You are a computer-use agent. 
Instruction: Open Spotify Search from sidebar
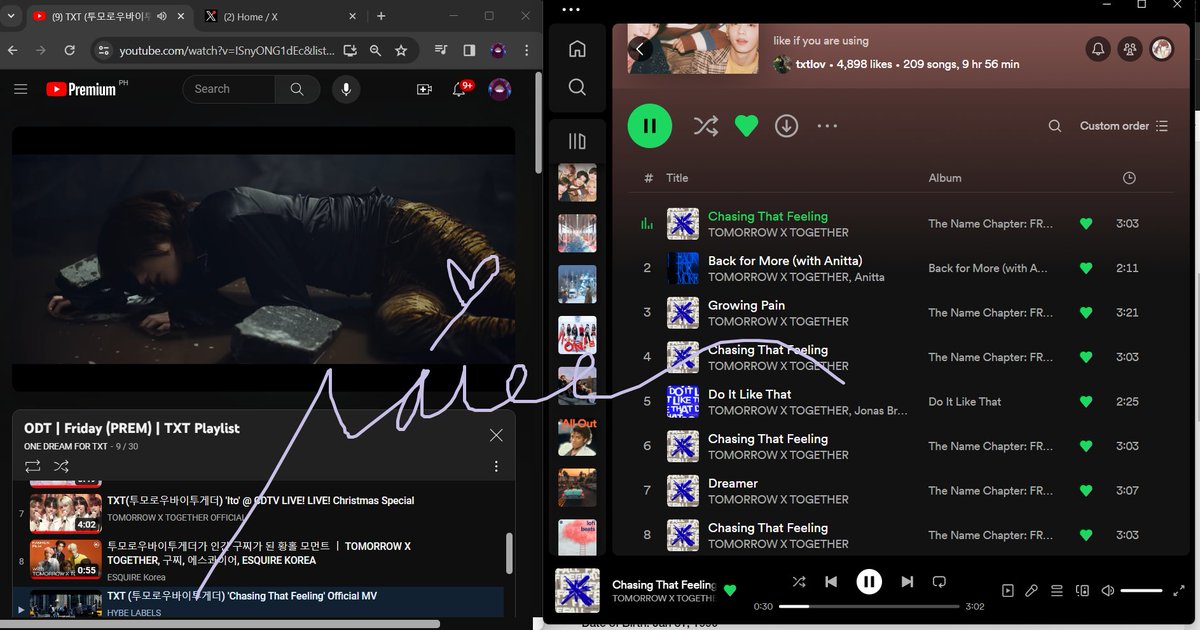[x=577, y=88]
